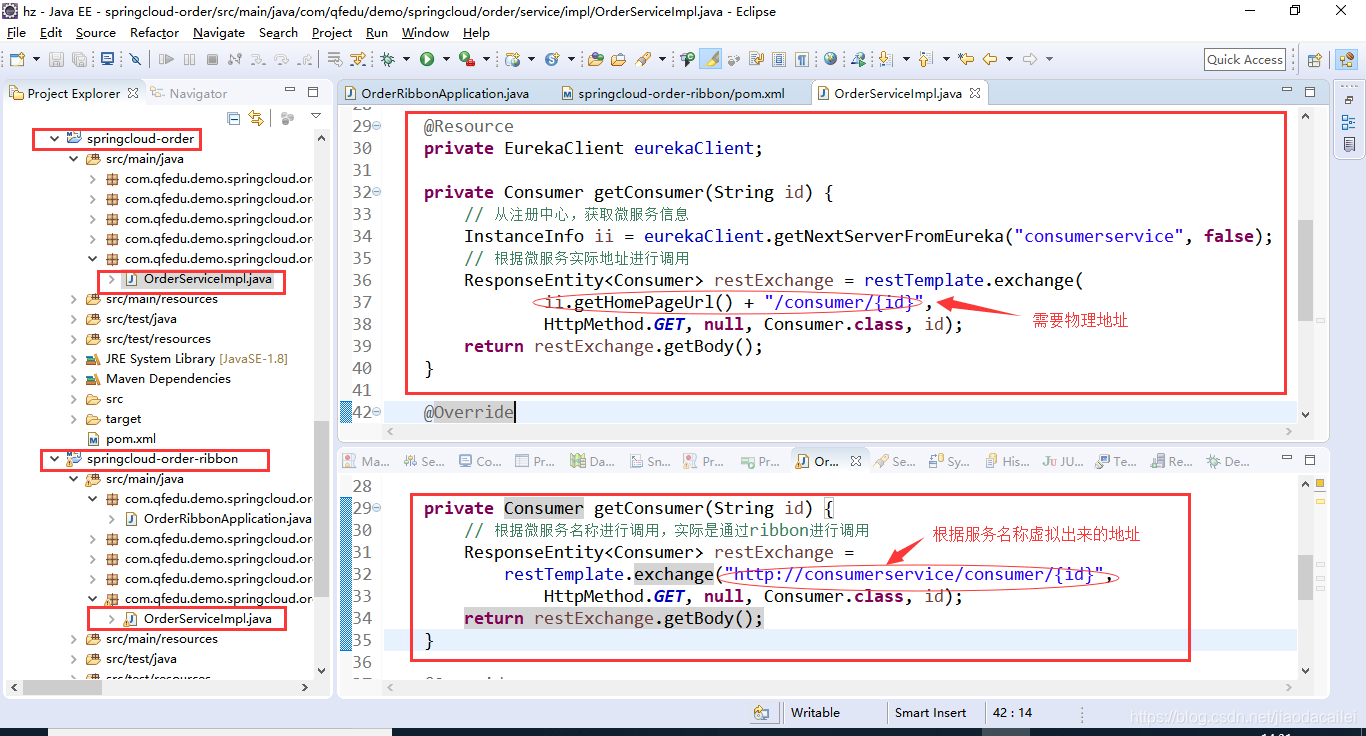Click the Search flashlight toolbar icon

[642, 59]
